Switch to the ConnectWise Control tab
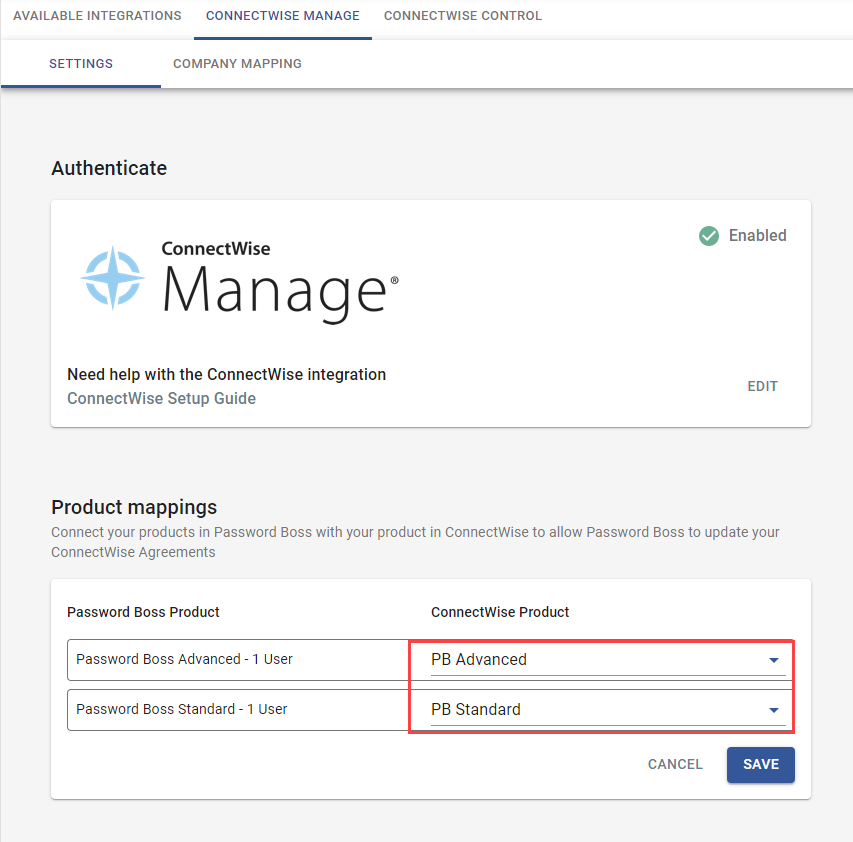The image size is (853, 842). tap(463, 16)
